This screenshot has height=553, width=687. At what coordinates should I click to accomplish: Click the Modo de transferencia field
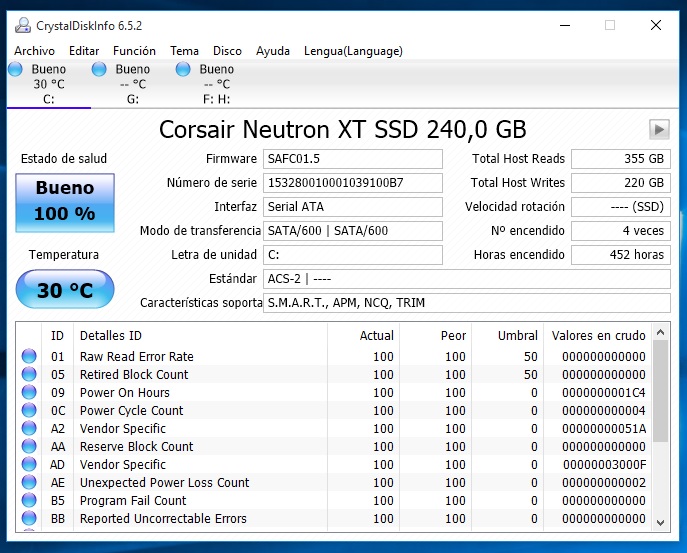click(x=353, y=231)
